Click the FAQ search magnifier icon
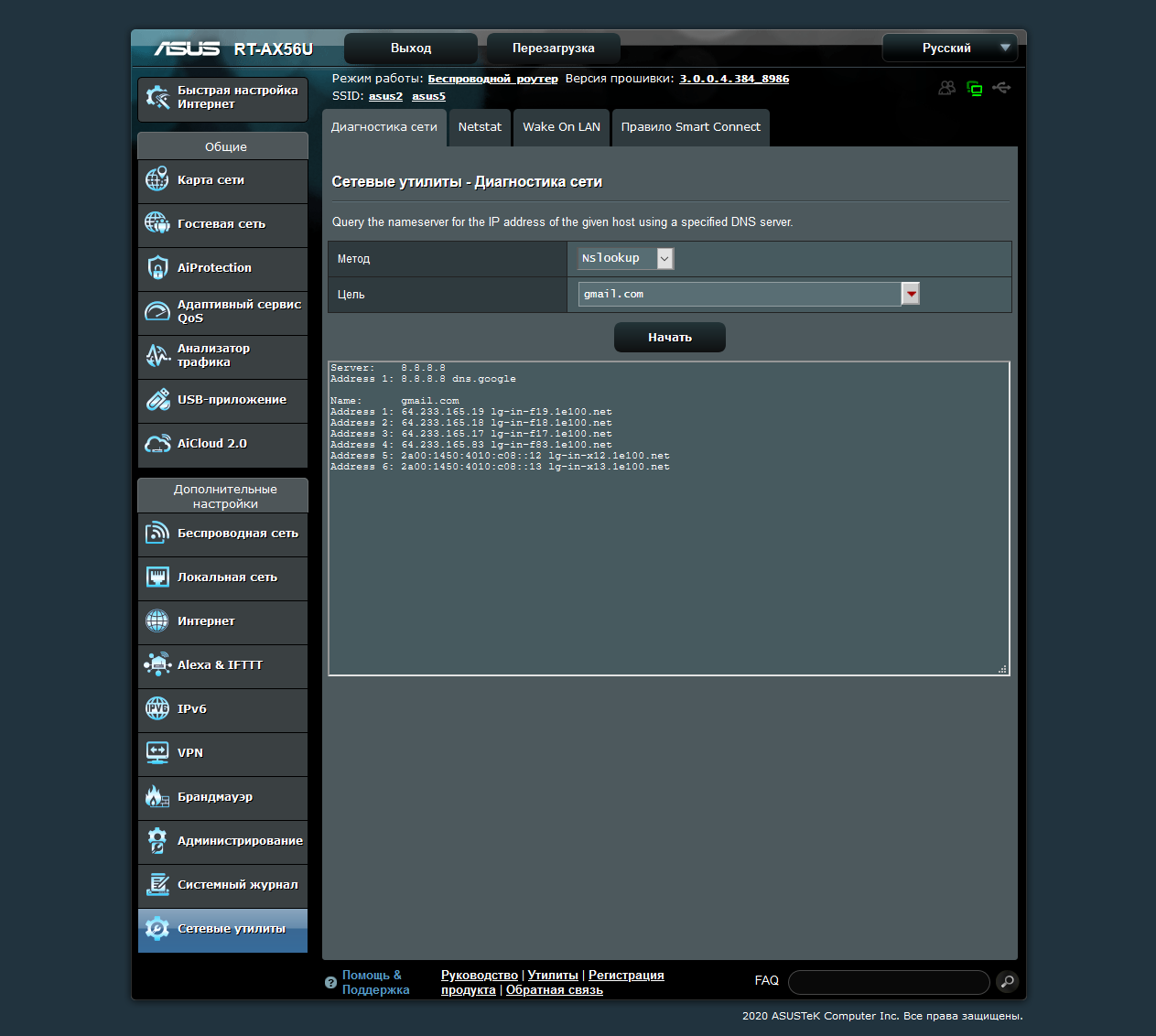Viewport: 1156px width, 1036px height. click(x=1007, y=982)
